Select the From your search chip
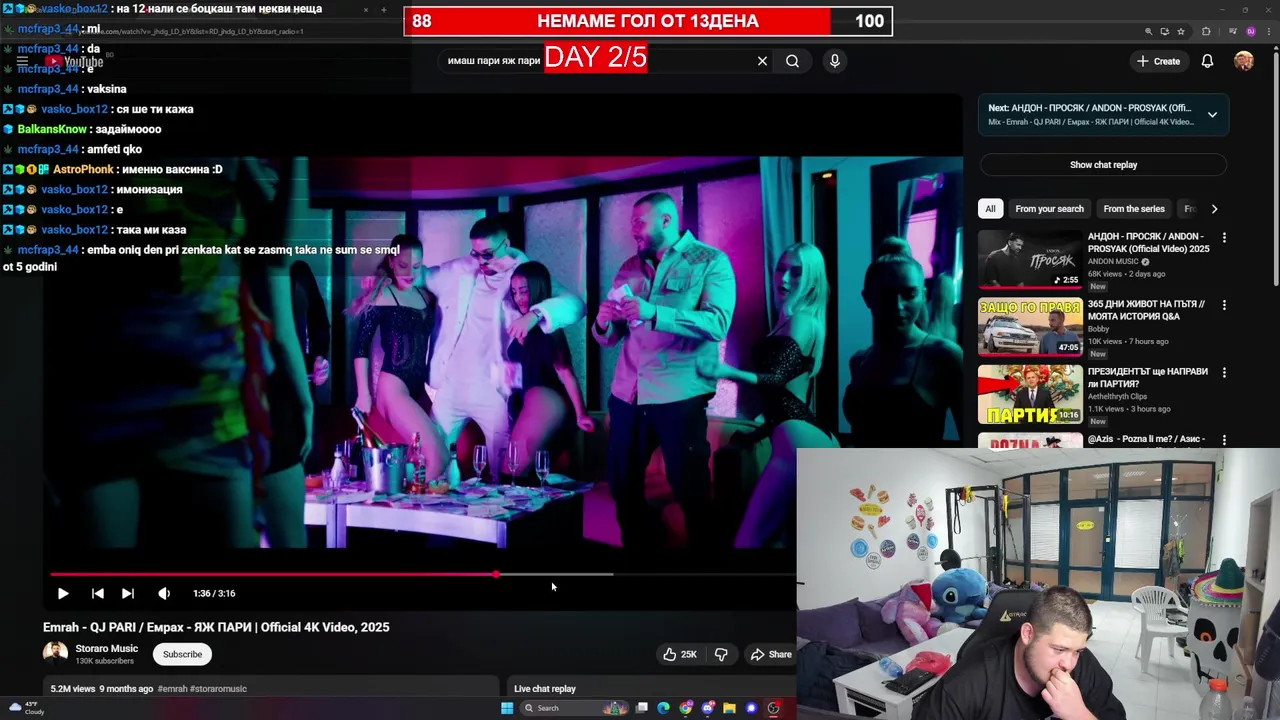1280x720 pixels. 1049,209
